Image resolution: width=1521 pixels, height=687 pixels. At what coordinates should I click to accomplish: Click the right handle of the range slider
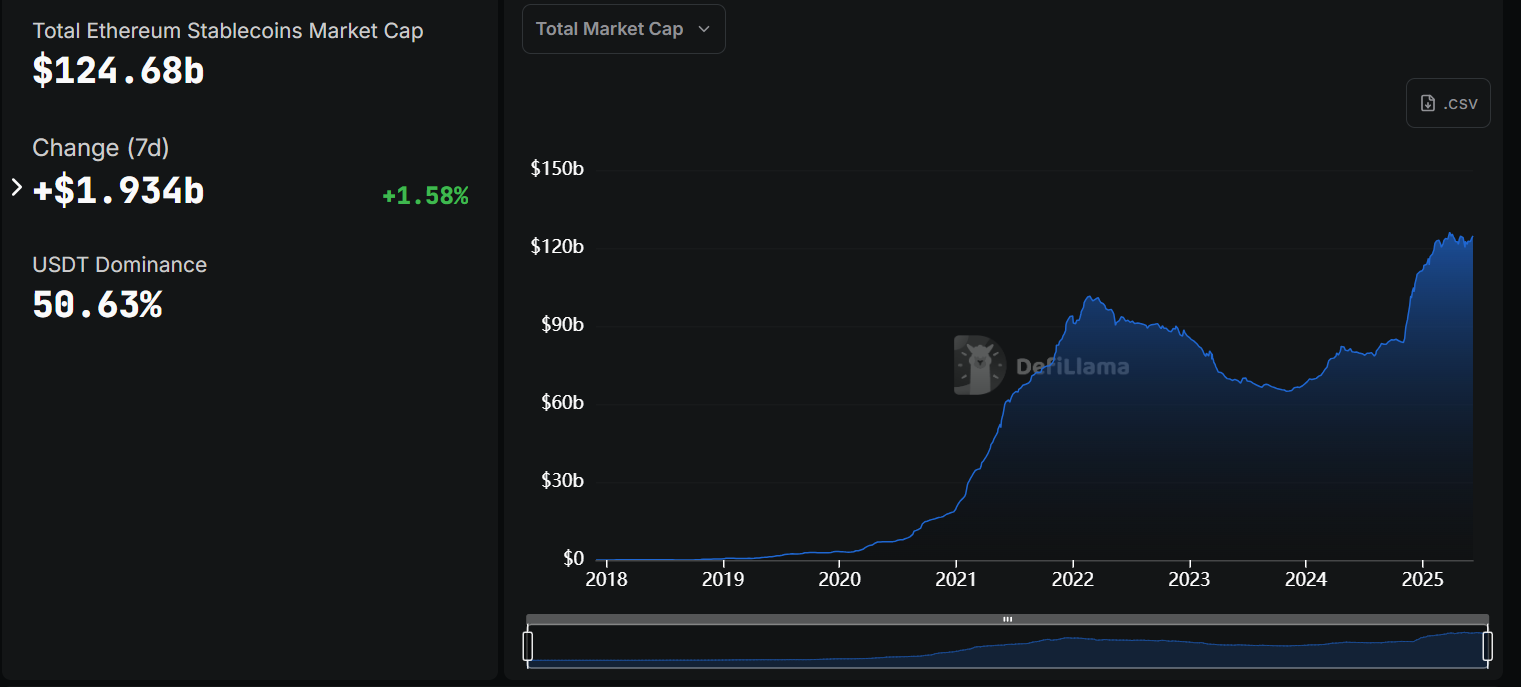[x=1488, y=646]
